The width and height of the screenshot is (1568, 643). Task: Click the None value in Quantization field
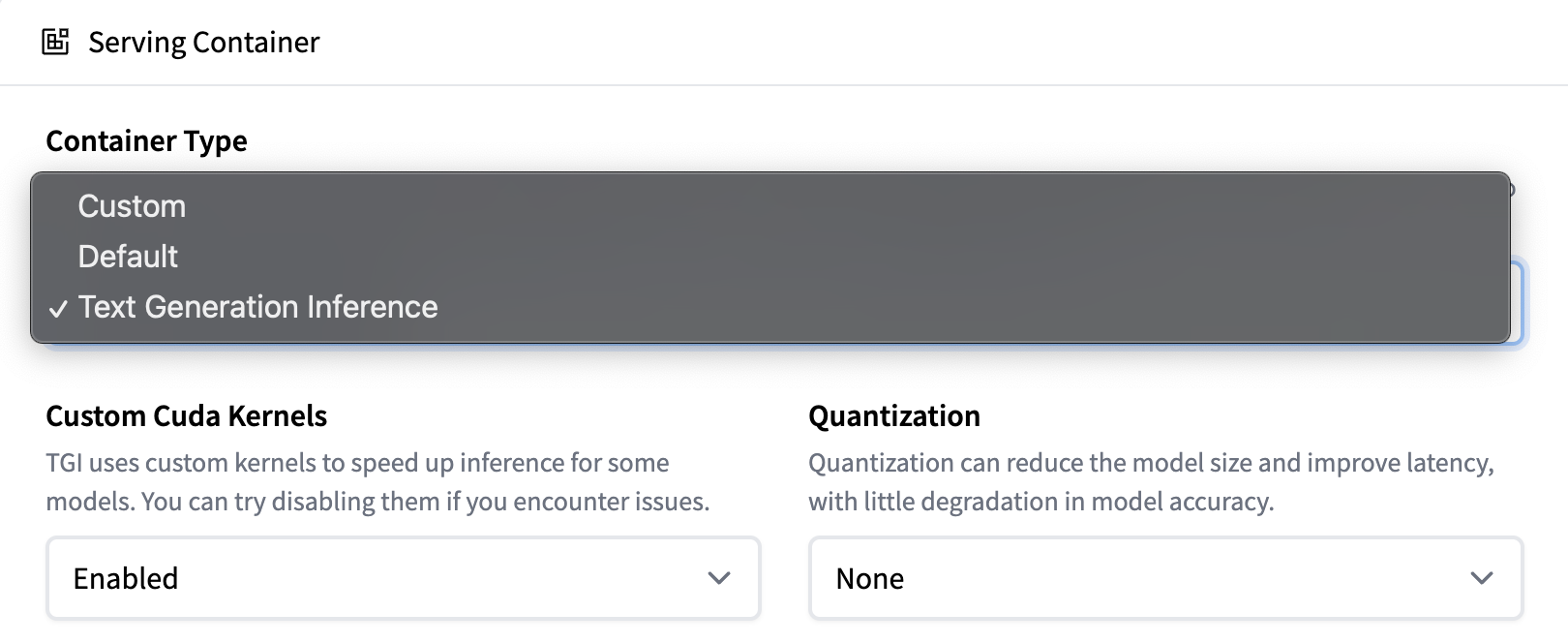point(869,579)
